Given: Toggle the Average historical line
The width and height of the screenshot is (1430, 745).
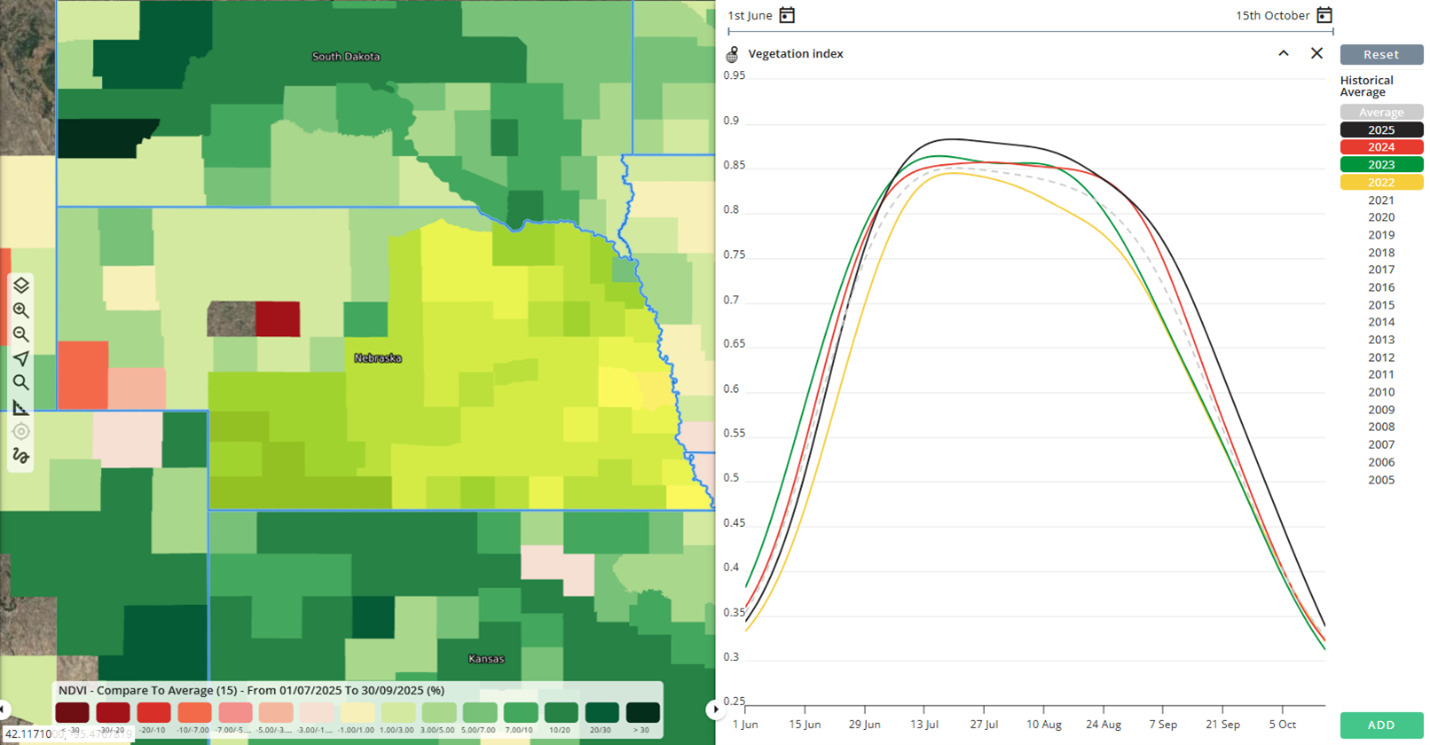Looking at the screenshot, I should 1381,111.
